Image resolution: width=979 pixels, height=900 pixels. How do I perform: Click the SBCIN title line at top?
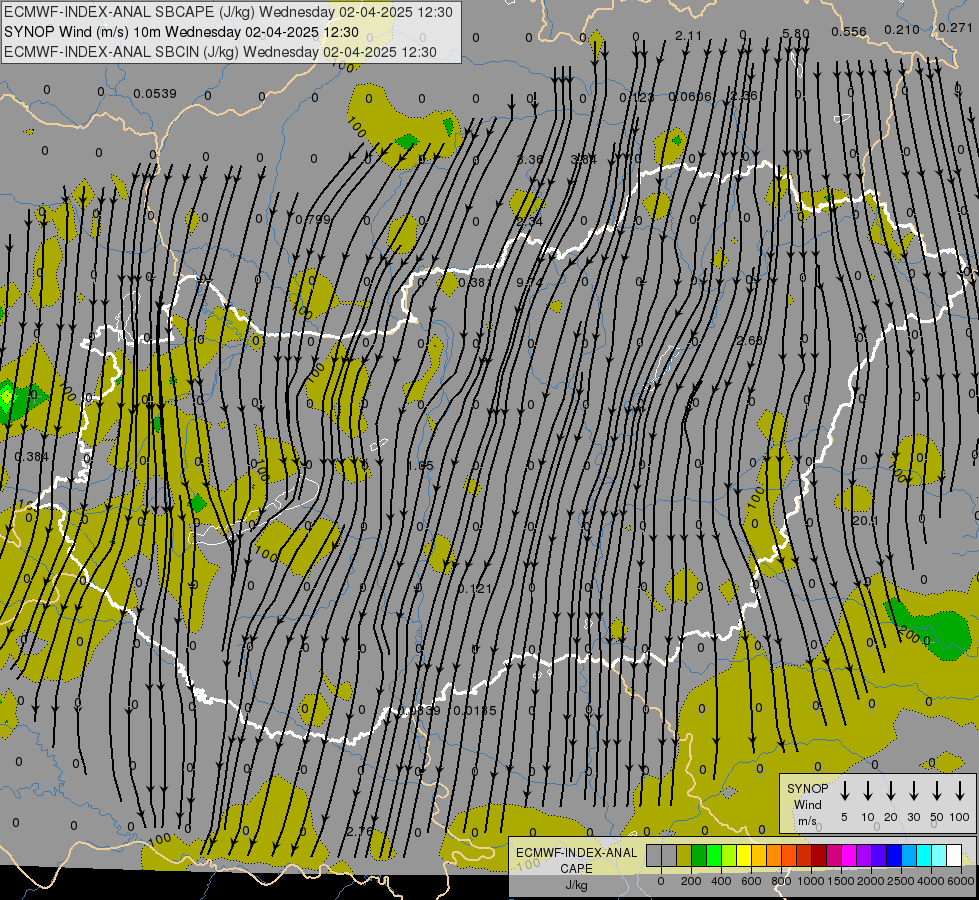click(x=220, y=52)
